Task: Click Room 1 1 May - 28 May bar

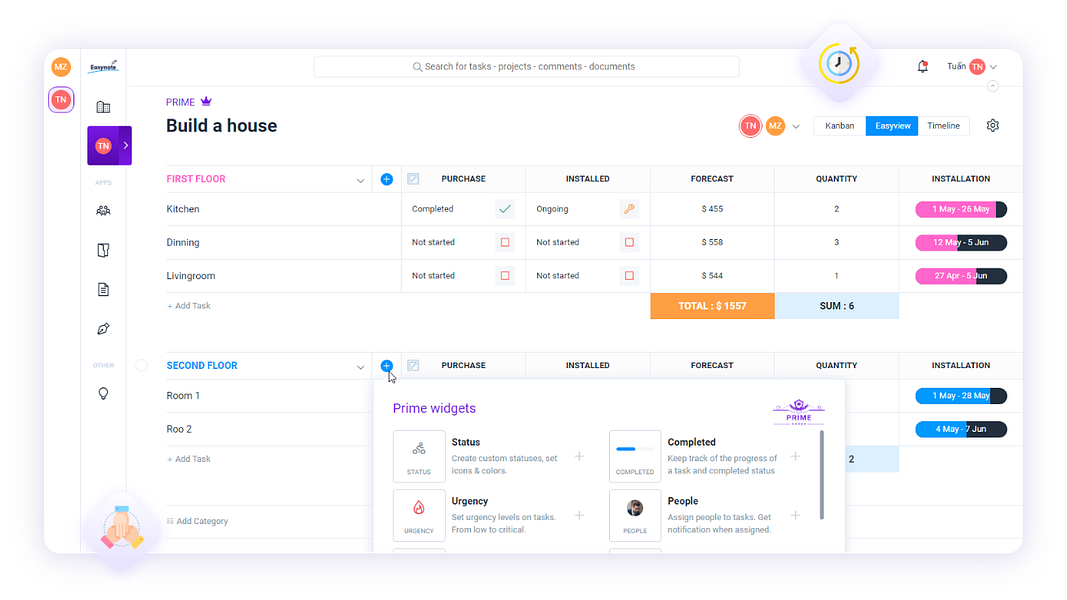Action: click(x=961, y=395)
